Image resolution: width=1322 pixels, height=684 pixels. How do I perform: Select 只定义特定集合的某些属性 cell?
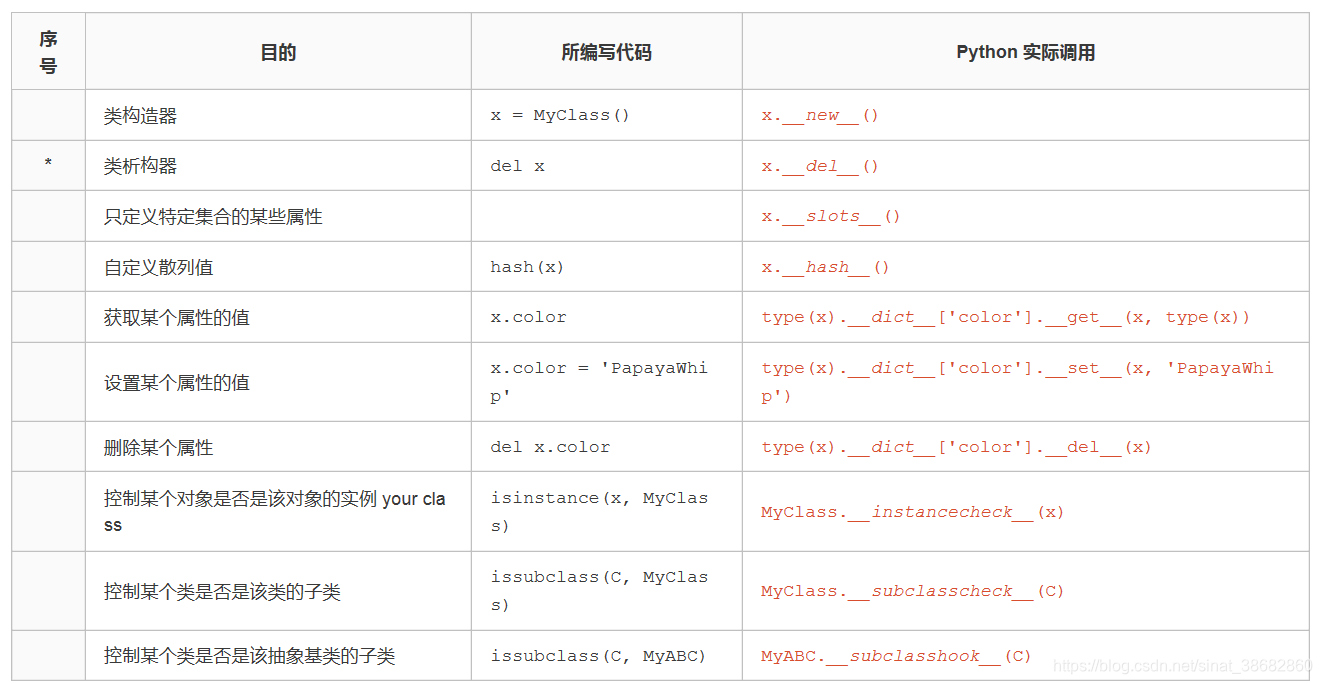pos(278,216)
